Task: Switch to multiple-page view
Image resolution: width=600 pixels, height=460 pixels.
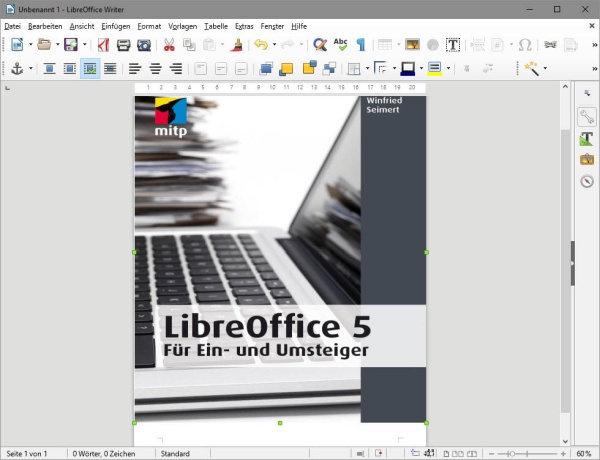Action: pyautogui.click(x=458, y=454)
